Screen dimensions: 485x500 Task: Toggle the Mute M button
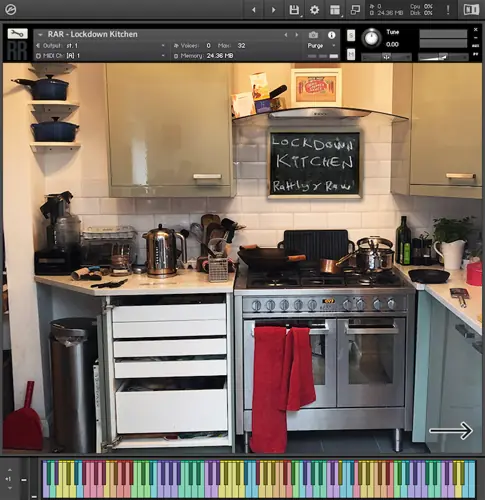(351, 54)
